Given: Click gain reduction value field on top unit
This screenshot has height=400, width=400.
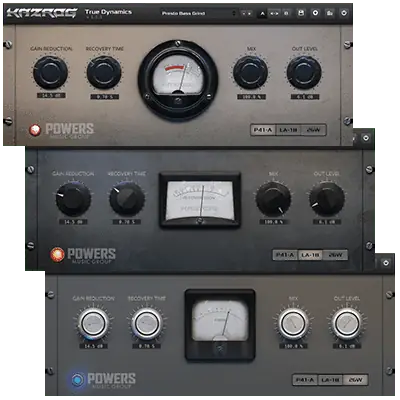Looking at the screenshot, I should (x=51, y=96).
